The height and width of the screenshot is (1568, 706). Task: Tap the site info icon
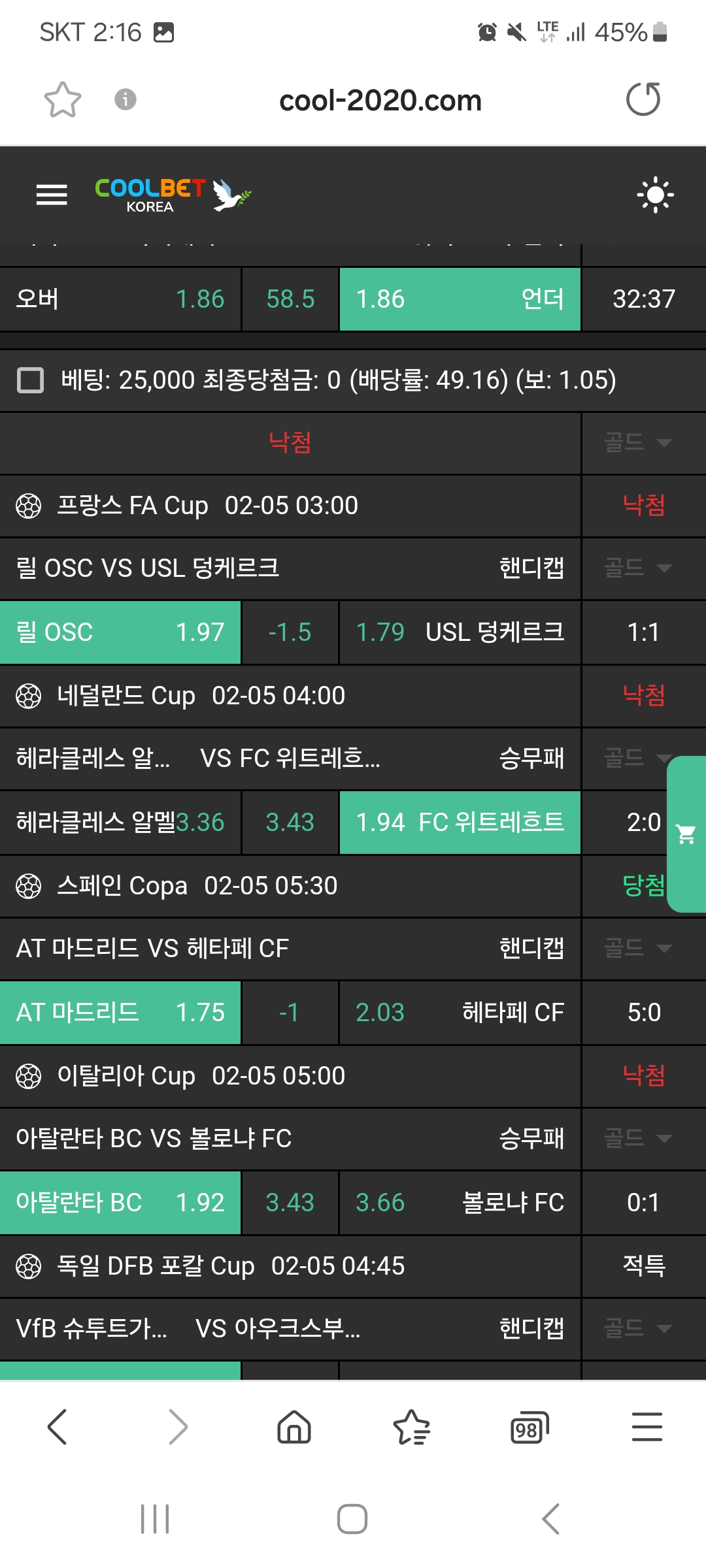tap(126, 100)
